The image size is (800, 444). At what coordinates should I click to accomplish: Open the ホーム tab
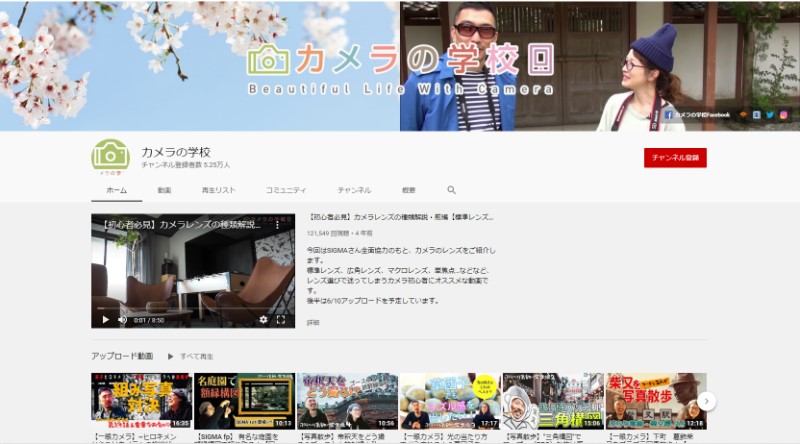tap(116, 190)
